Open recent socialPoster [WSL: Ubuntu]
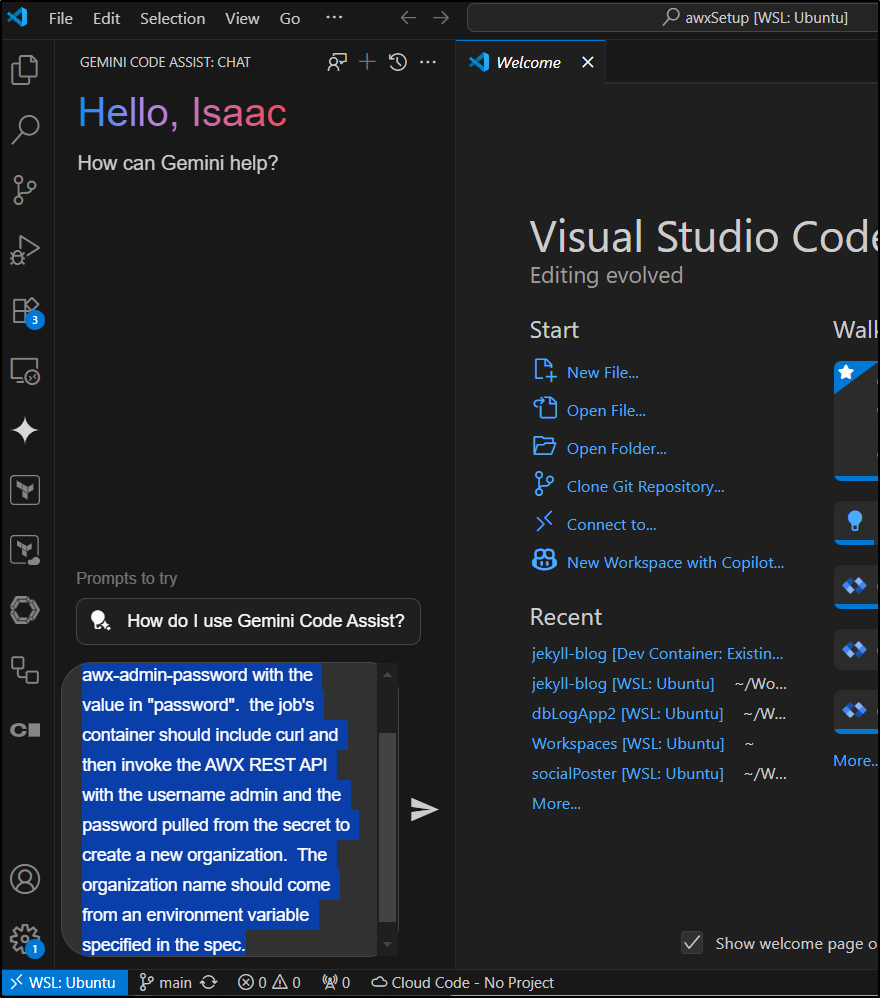880x998 pixels. [x=627, y=773]
